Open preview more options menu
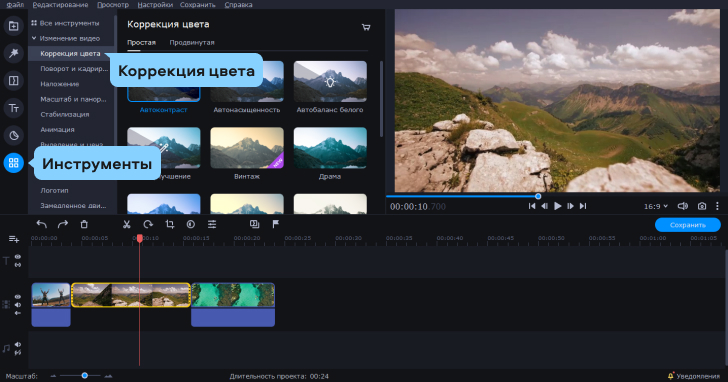 pos(717,206)
